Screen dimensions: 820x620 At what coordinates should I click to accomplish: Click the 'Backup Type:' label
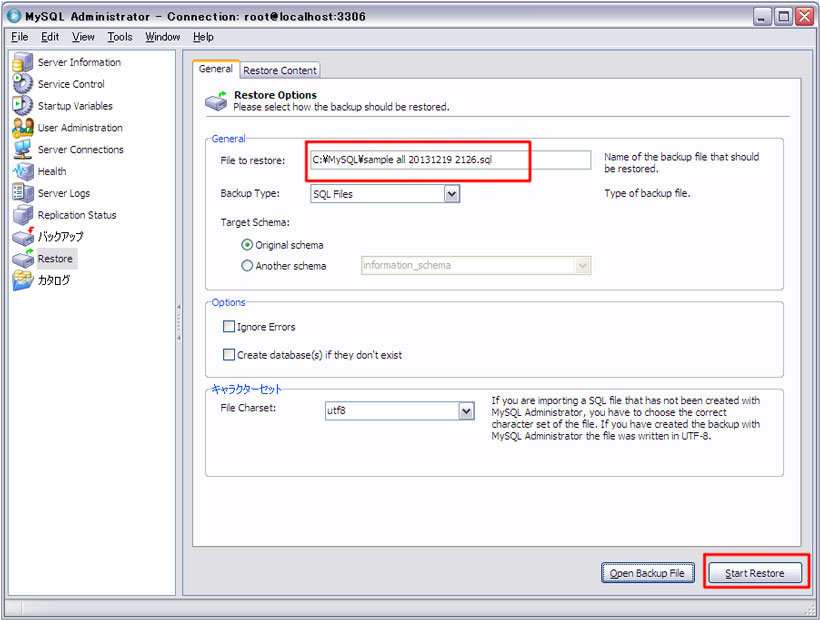click(x=250, y=193)
